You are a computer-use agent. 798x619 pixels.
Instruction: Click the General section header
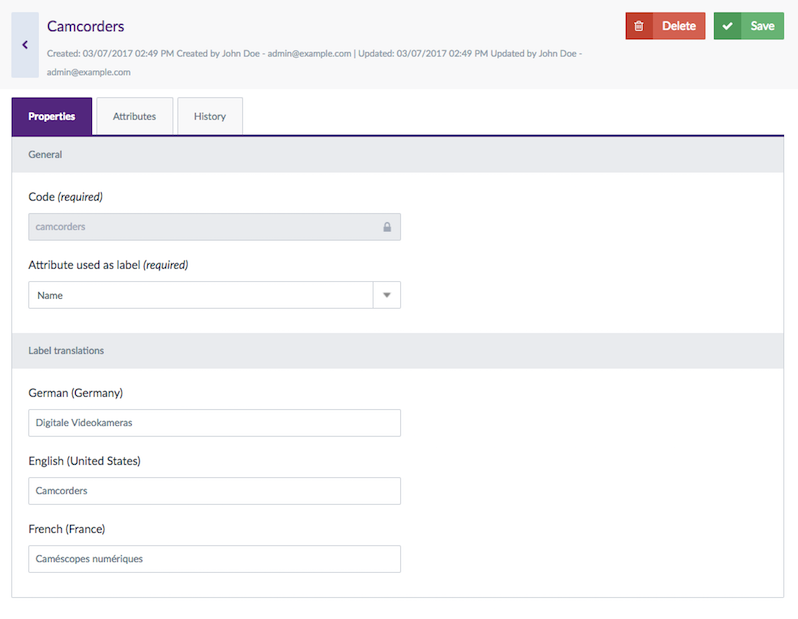[x=45, y=155]
